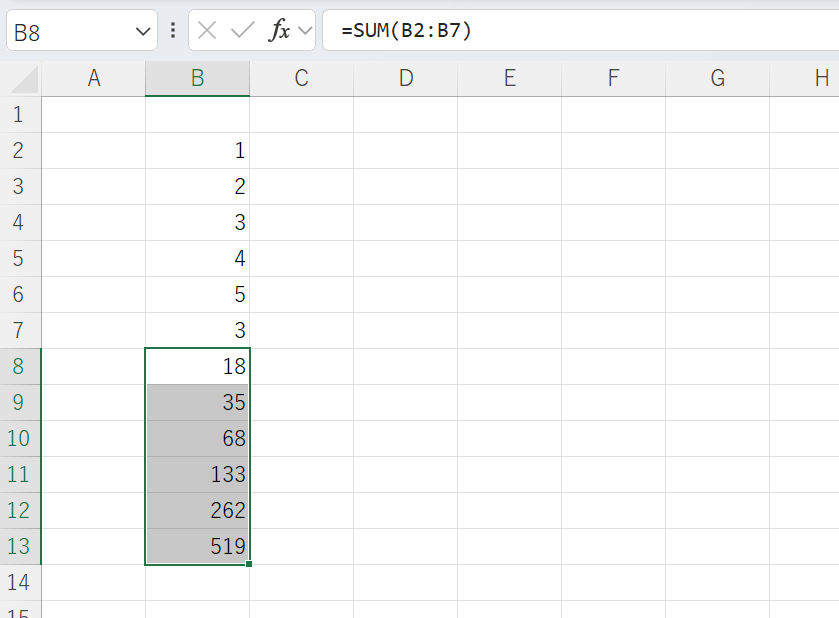Click the Cancel X icon in formula bar
The height and width of the screenshot is (618, 839).
207,31
